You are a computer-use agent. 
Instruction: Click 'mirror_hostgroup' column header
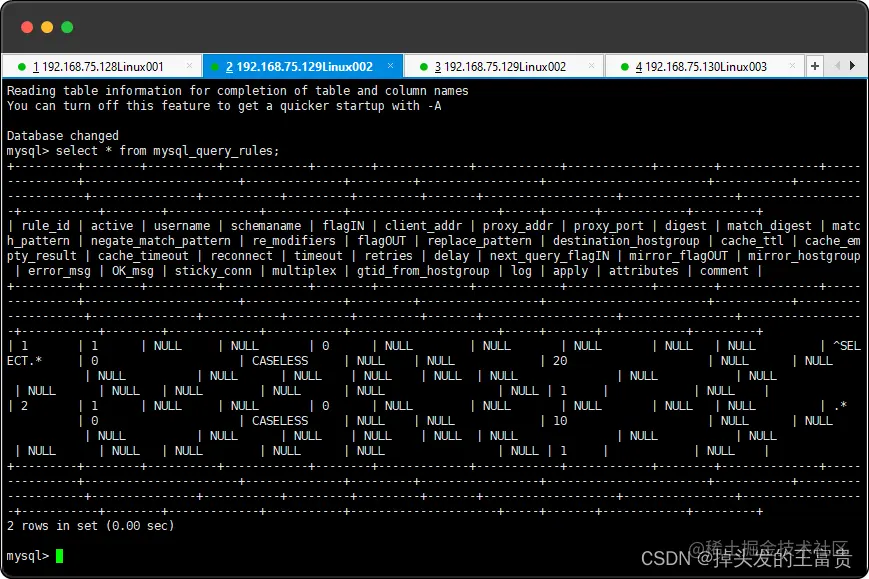[804, 255]
